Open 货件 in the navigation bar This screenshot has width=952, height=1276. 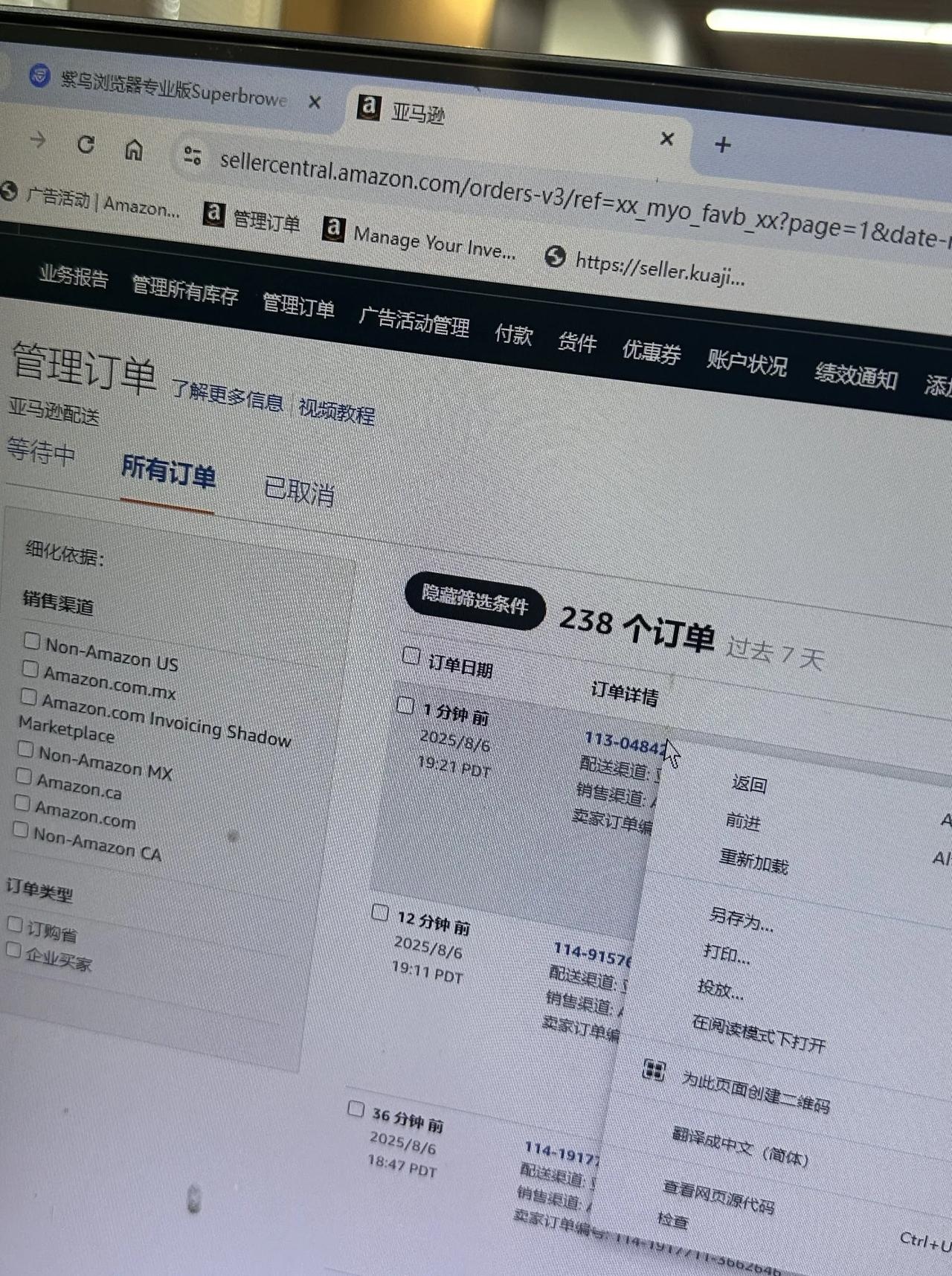coord(577,342)
